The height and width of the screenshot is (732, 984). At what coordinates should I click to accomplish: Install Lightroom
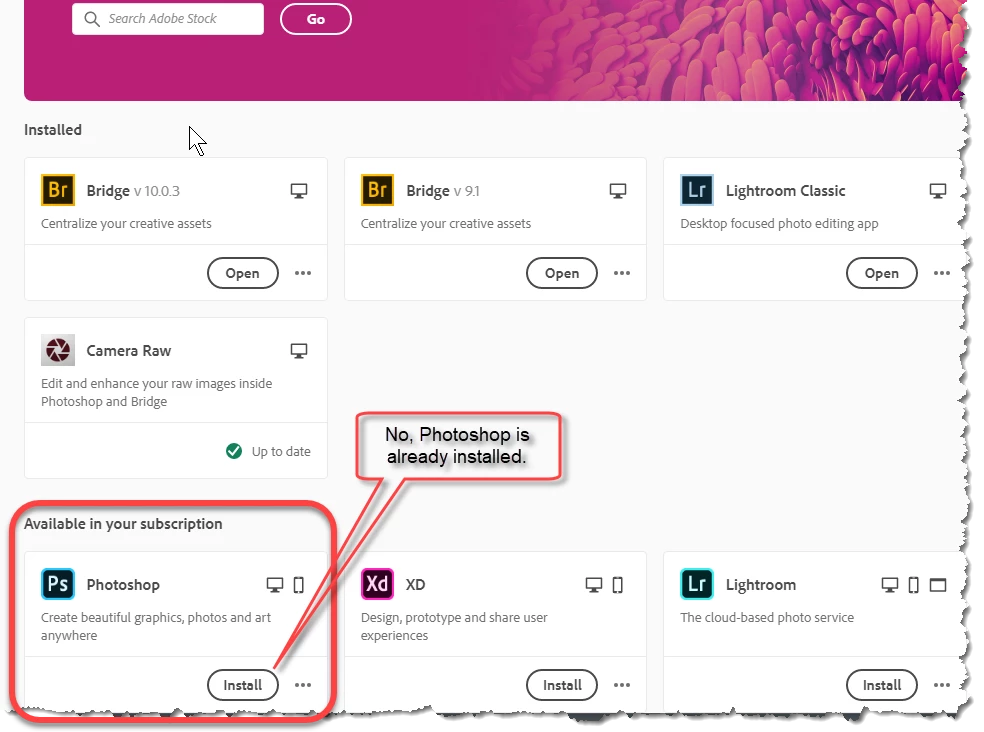click(x=882, y=685)
